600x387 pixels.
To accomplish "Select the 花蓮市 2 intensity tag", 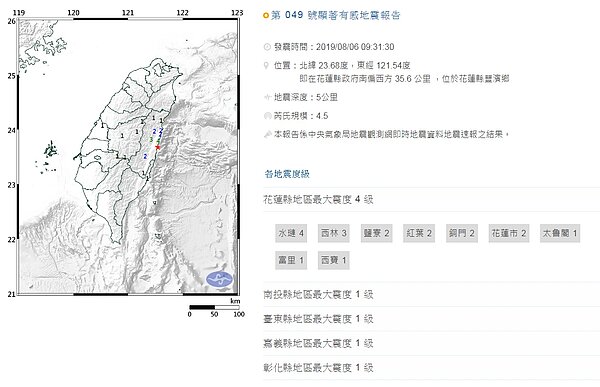I will [509, 233].
